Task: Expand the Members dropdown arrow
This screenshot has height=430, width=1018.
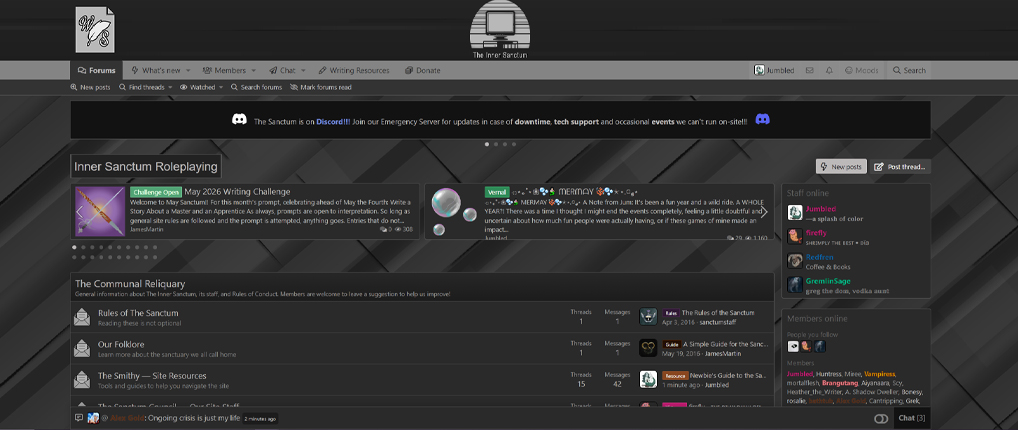Action: click(x=254, y=71)
